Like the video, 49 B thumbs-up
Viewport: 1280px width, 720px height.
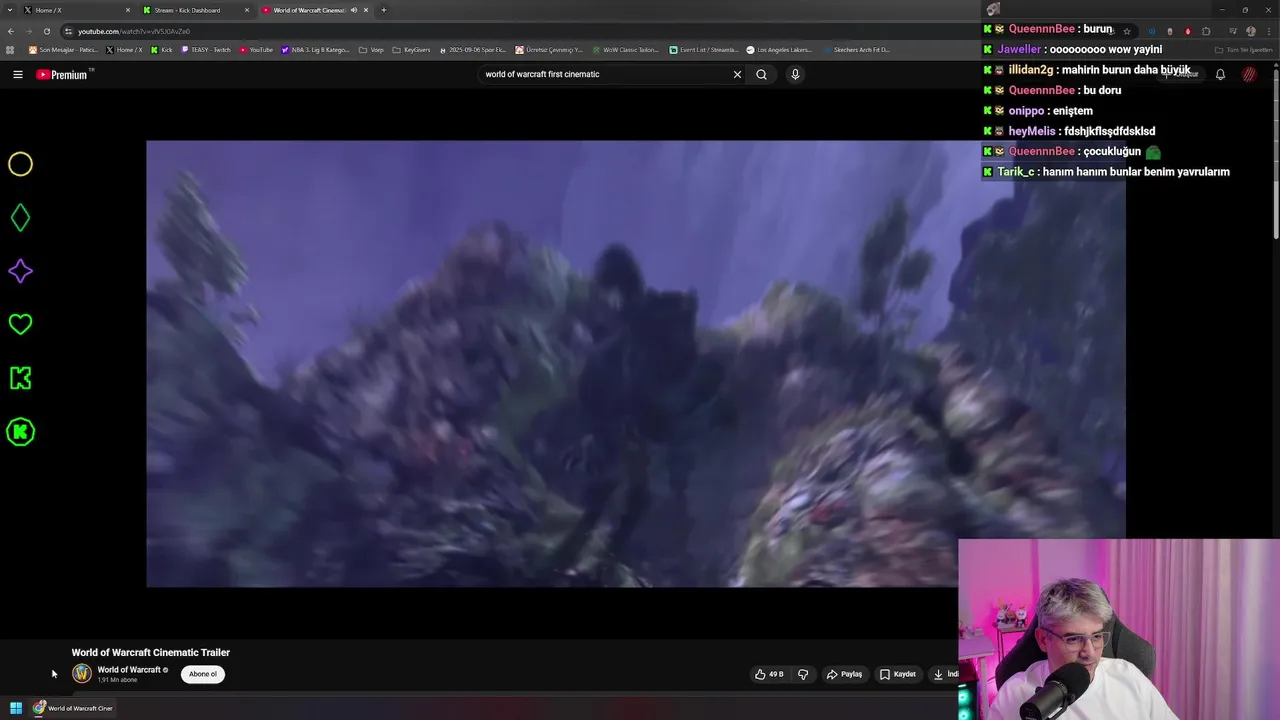pyautogui.click(x=769, y=674)
